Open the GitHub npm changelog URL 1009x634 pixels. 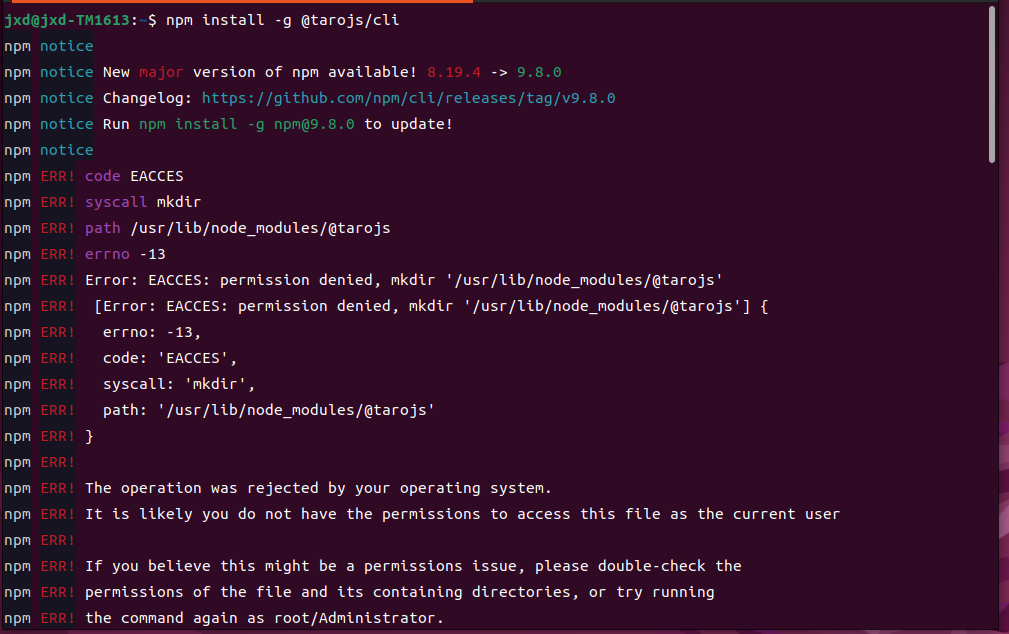409,98
